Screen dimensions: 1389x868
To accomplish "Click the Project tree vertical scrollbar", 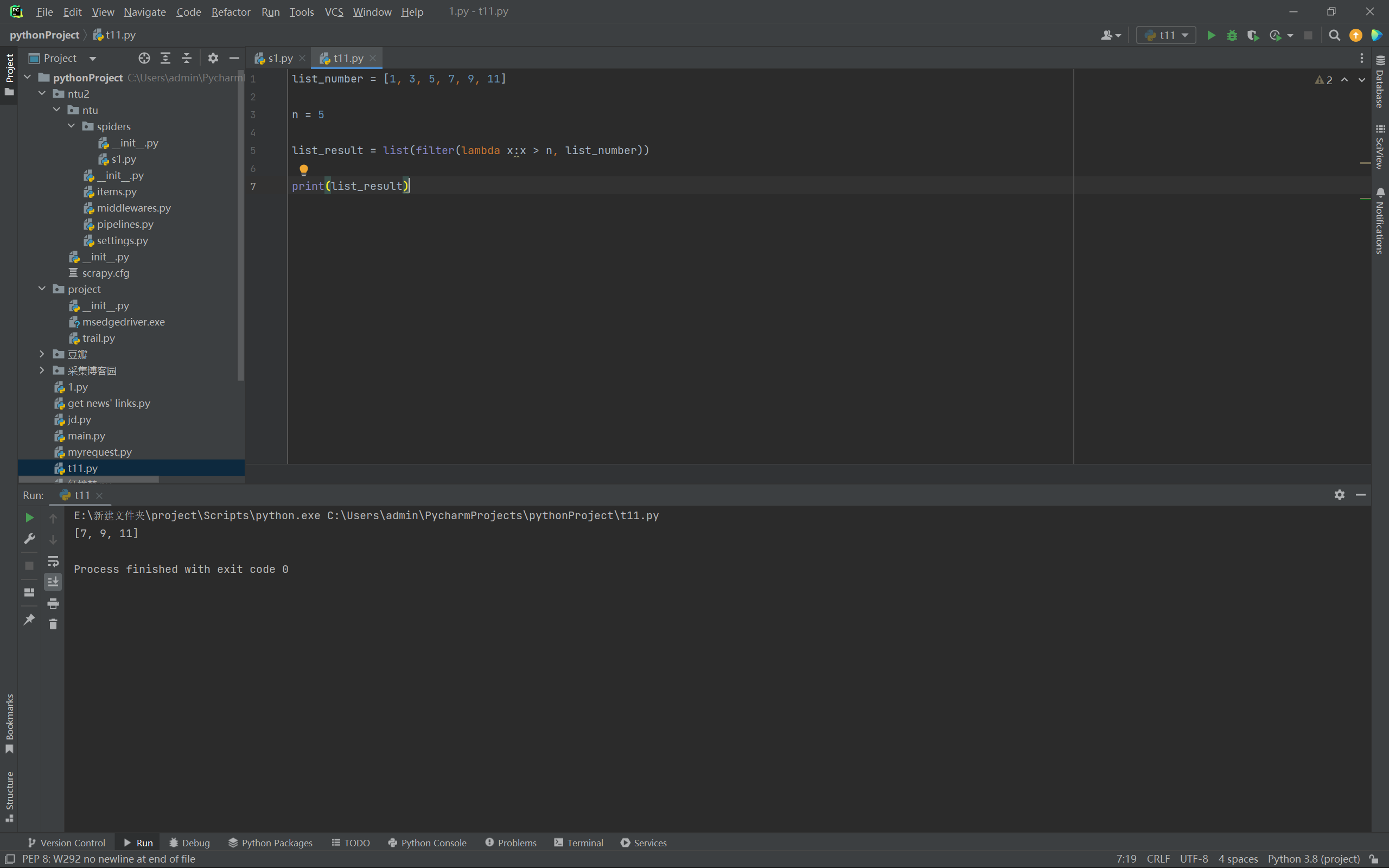I will (240, 229).
